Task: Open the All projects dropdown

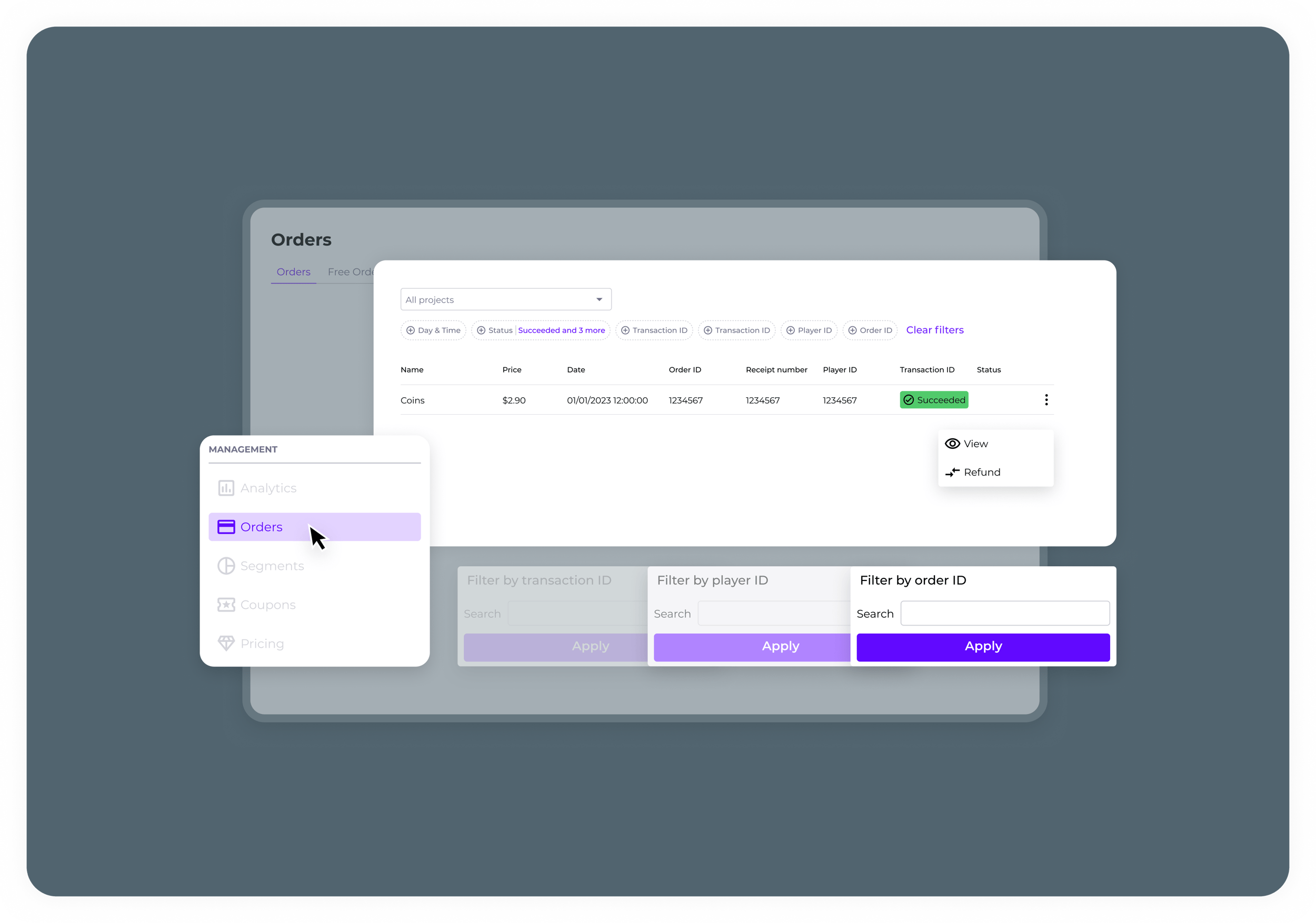Action: [x=505, y=299]
